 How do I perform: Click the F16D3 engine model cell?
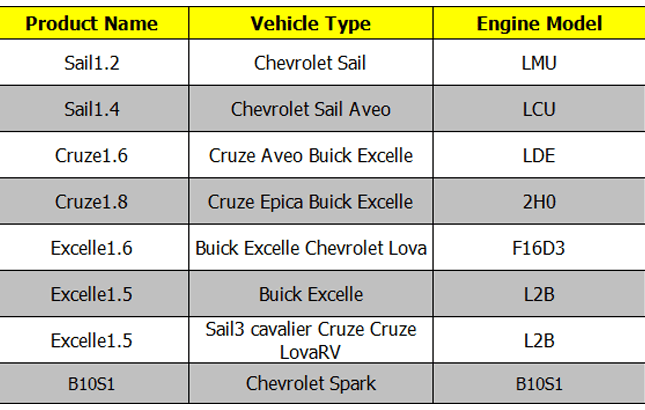(x=539, y=248)
